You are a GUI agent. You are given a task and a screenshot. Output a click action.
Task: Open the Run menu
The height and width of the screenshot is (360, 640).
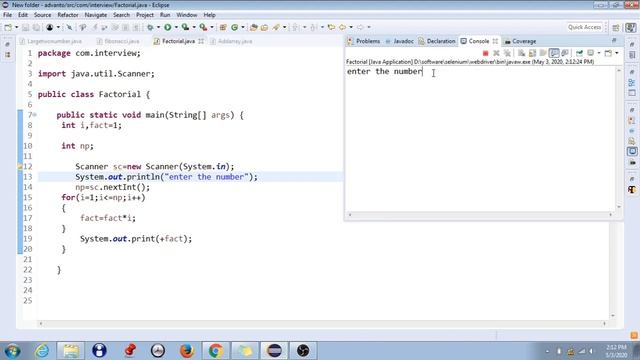[165, 15]
